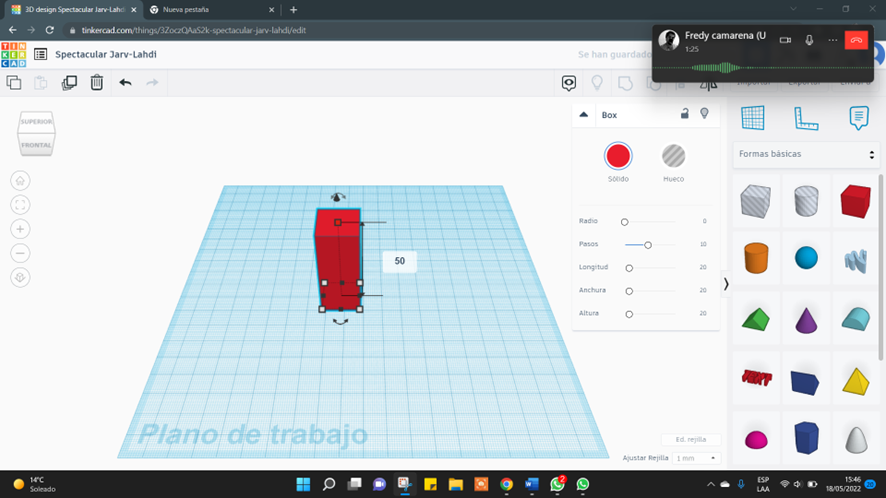886x498 pixels.
Task: Open the Ajustar Rejilla dropdown
Action: (696, 458)
